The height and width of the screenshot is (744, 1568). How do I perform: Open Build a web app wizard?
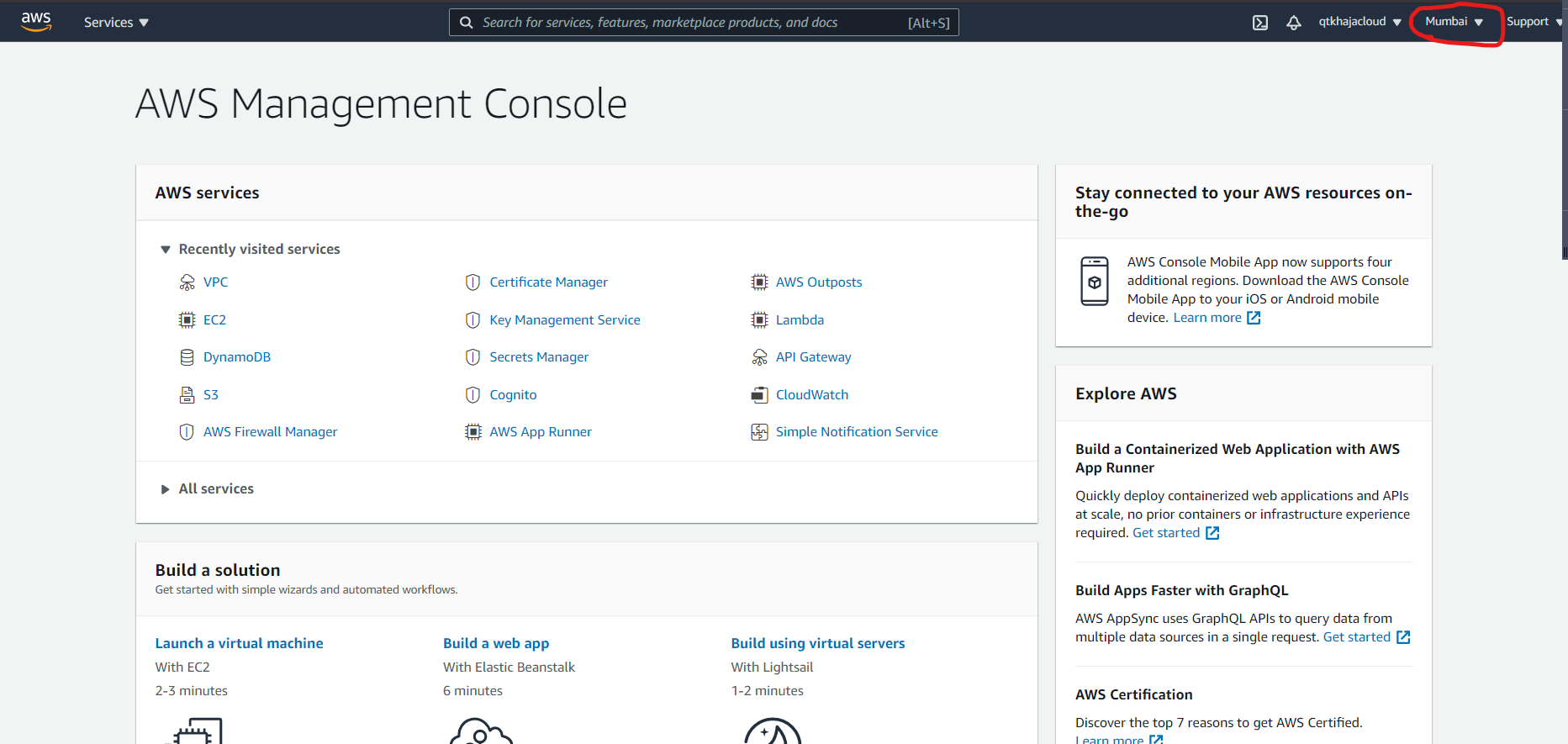[496, 643]
